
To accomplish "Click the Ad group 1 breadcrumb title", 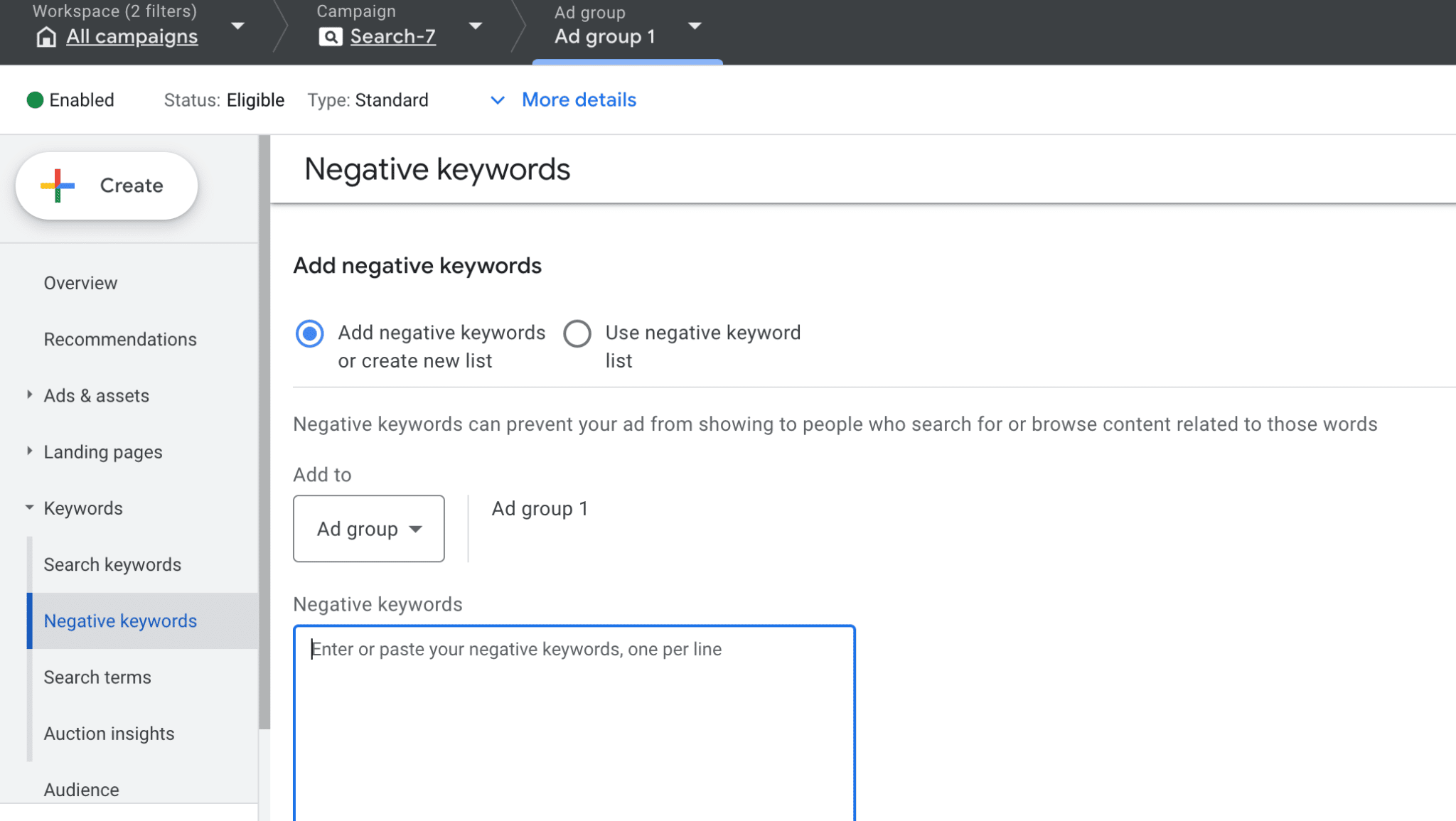I will tap(605, 37).
